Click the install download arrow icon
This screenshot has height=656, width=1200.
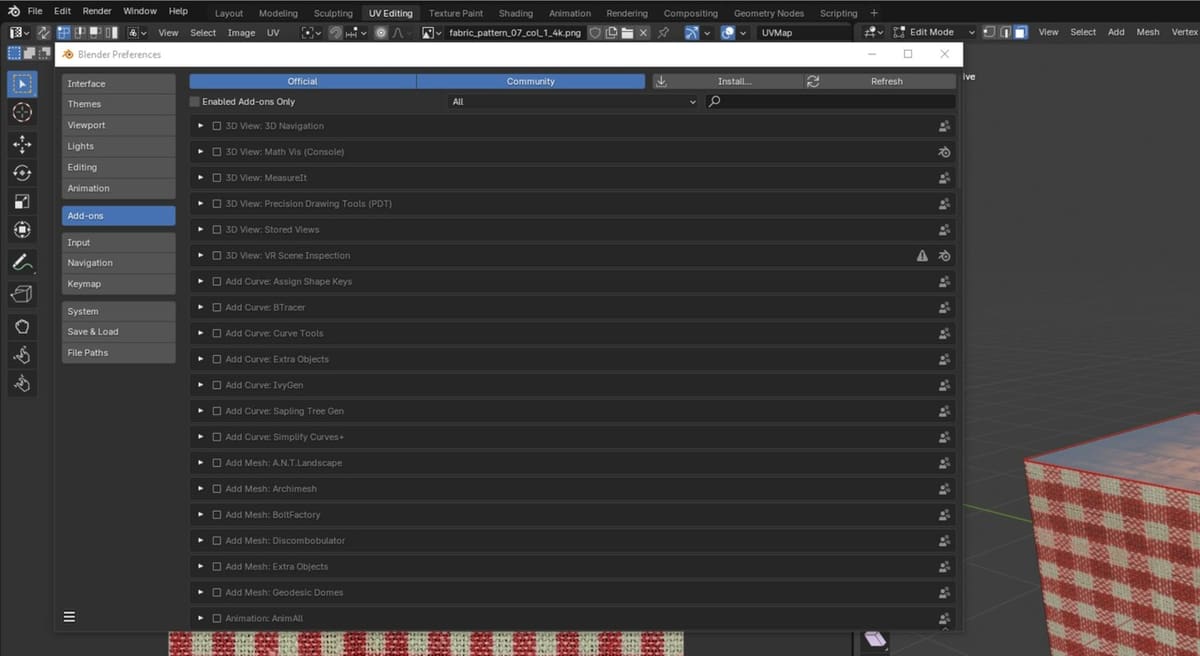point(662,81)
